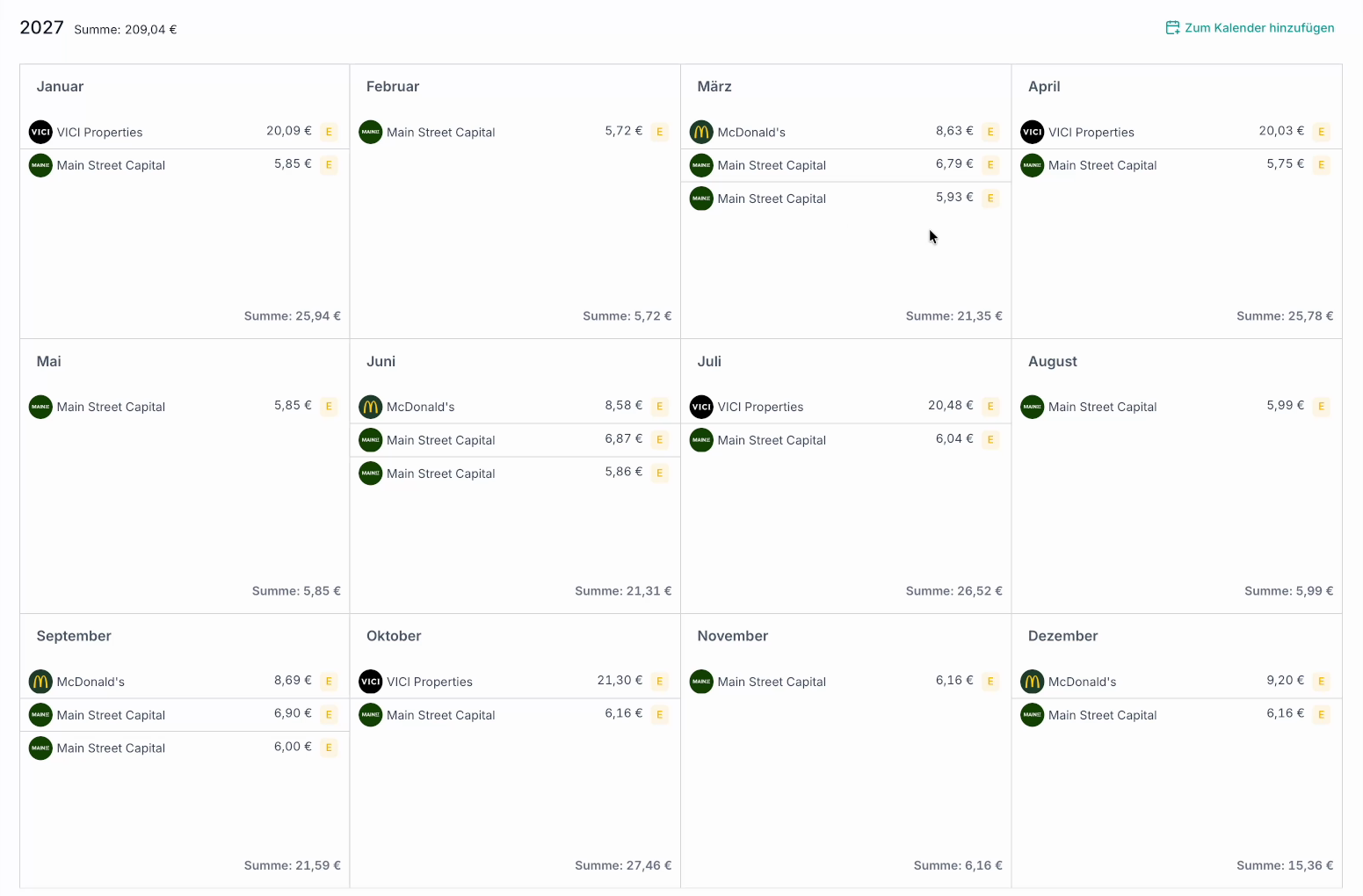Select Main Street Capital row with 5,75 €
This screenshot has height=896, width=1363.
[x=1177, y=165]
